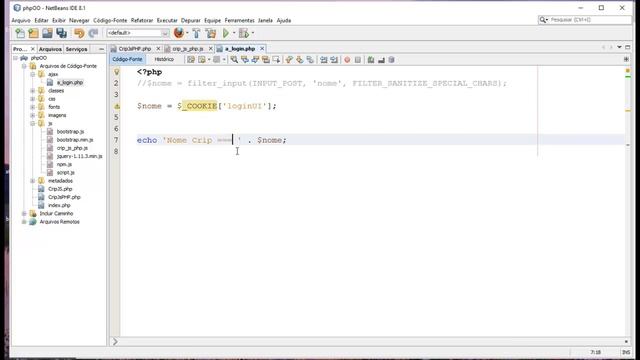
Task: Click the New Project toolbar icon
Action: pos(33,33)
